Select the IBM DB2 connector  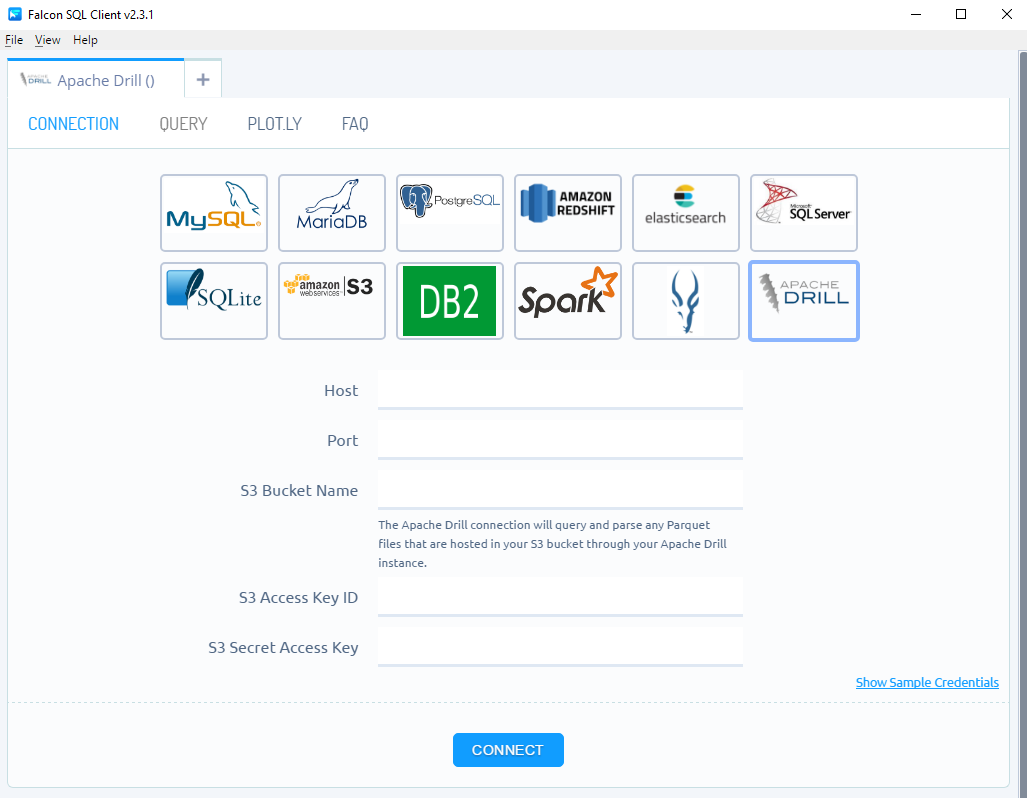[x=449, y=301]
